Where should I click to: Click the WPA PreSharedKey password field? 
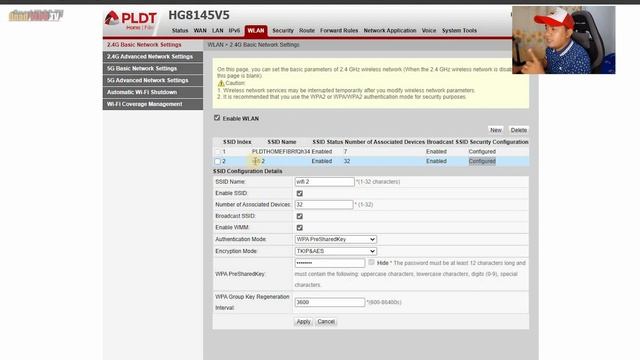[x=330, y=263]
